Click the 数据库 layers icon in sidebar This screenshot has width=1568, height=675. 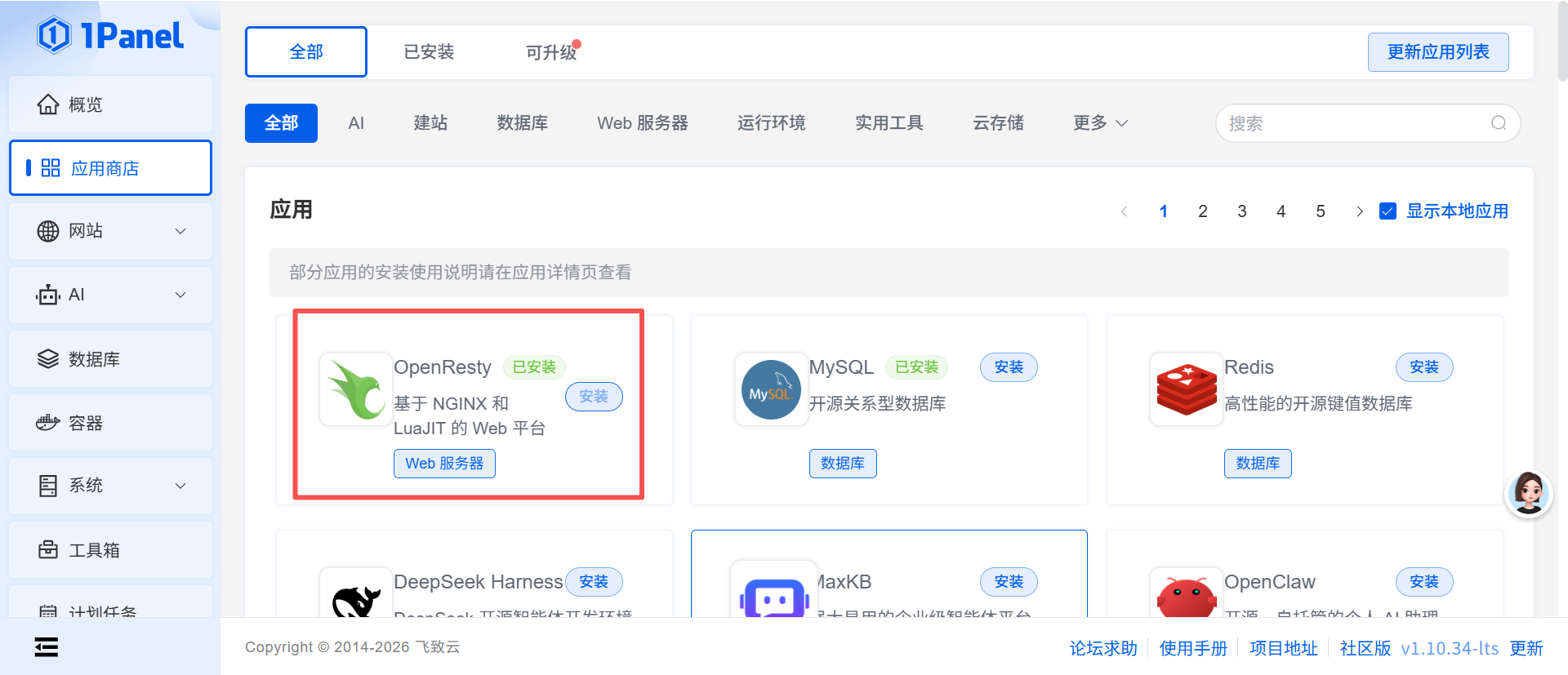pyautogui.click(x=48, y=359)
